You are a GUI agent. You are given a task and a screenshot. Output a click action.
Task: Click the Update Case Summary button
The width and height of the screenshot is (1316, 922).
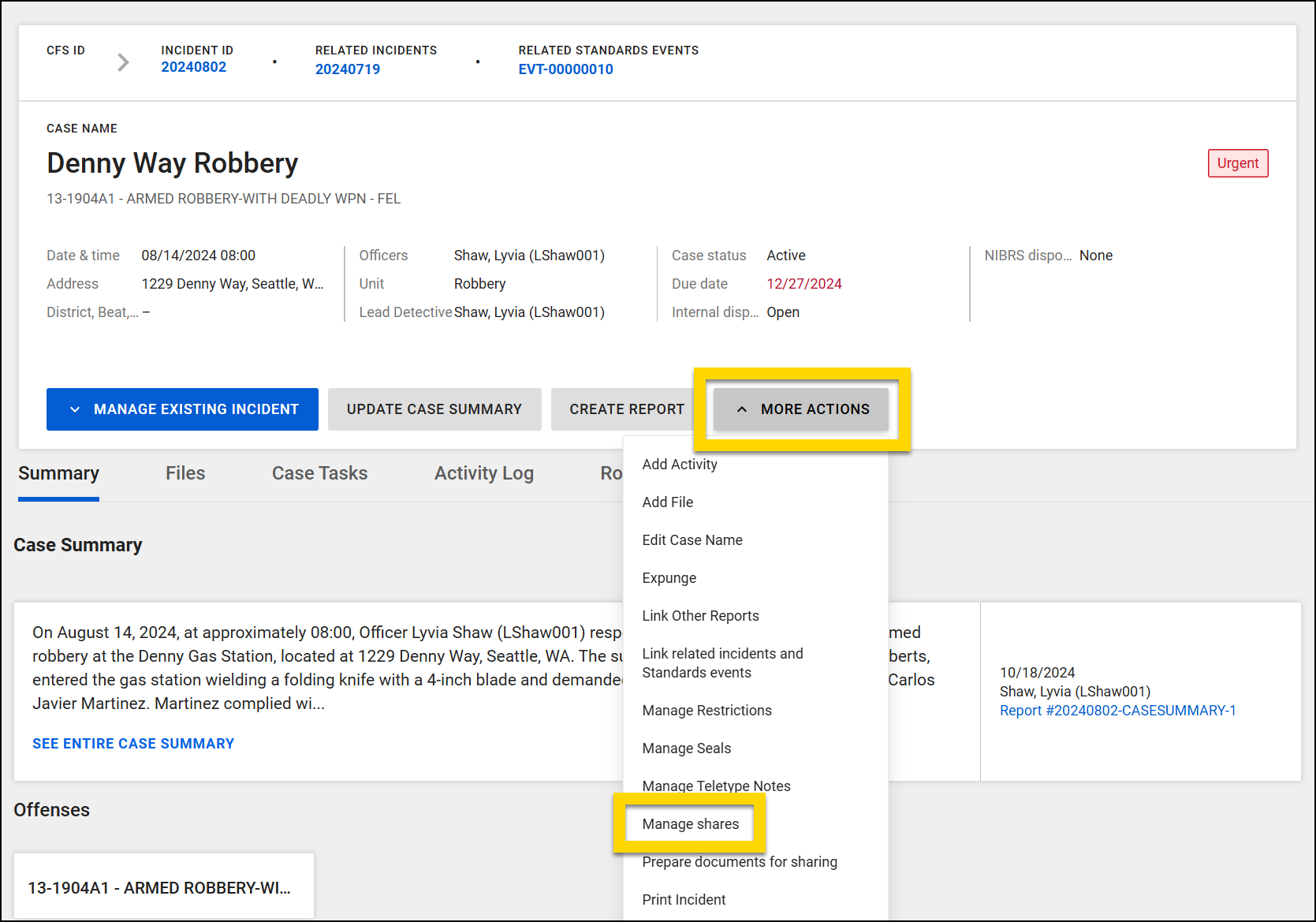(434, 409)
